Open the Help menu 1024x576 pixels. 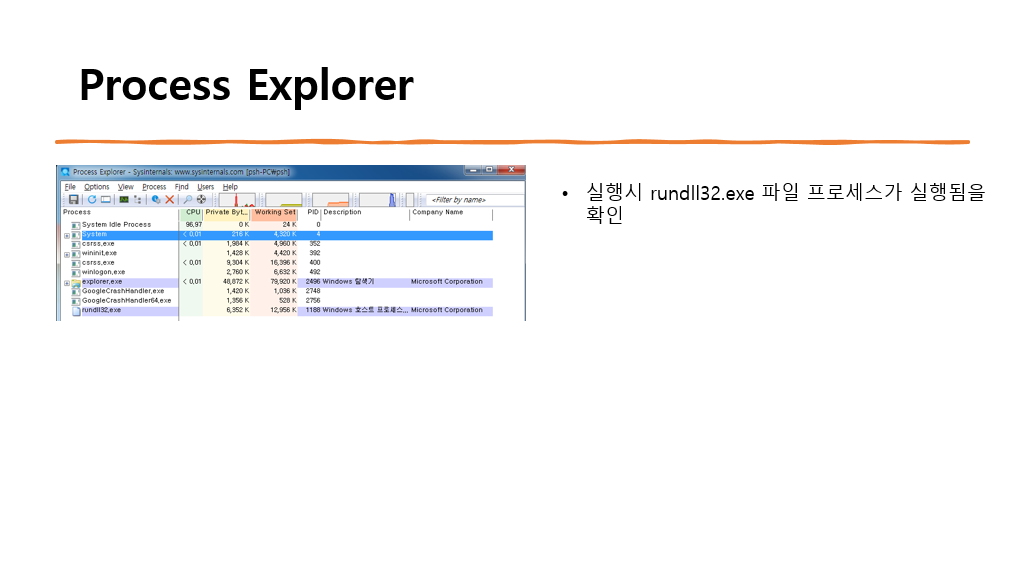(230, 187)
